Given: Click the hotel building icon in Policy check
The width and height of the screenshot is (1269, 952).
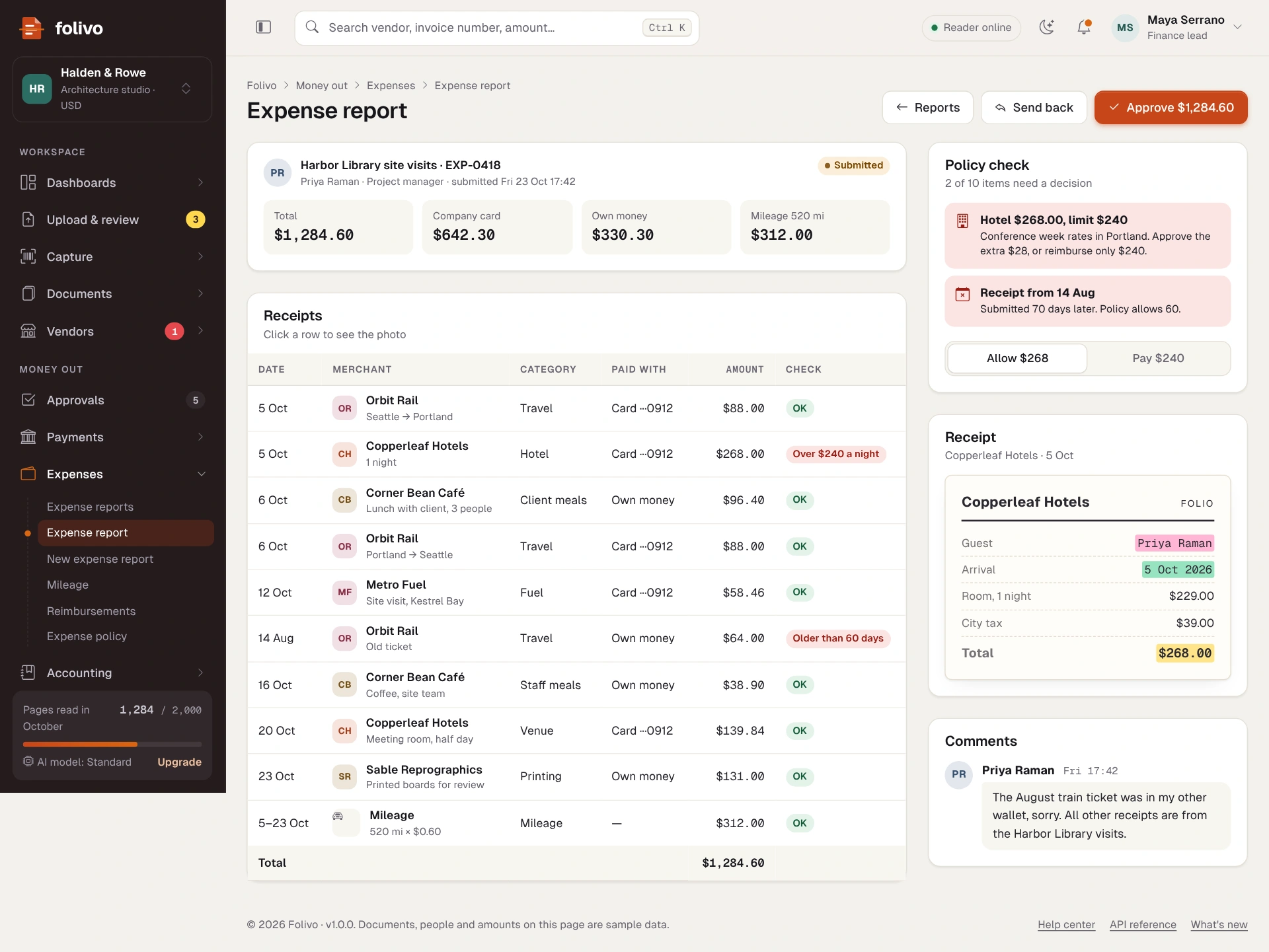Looking at the screenshot, I should pos(962,221).
